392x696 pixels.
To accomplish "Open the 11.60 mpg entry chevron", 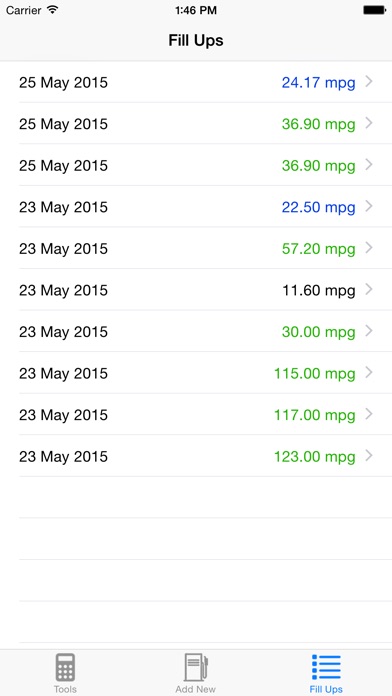I will (x=368, y=290).
